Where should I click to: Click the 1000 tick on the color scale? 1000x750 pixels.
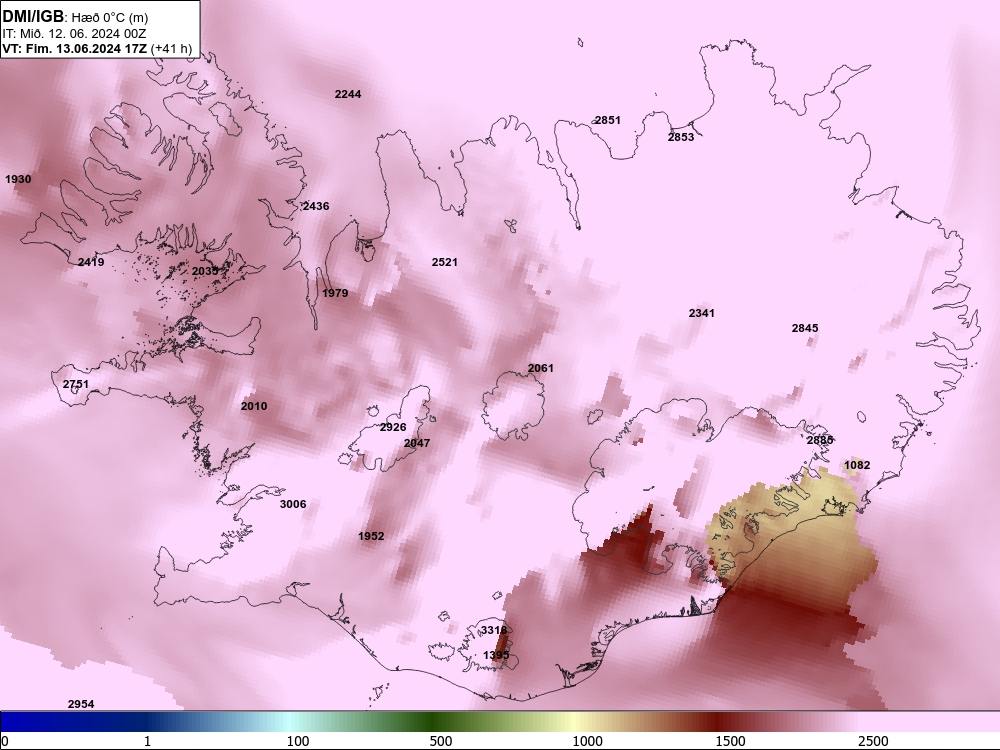pyautogui.click(x=587, y=741)
